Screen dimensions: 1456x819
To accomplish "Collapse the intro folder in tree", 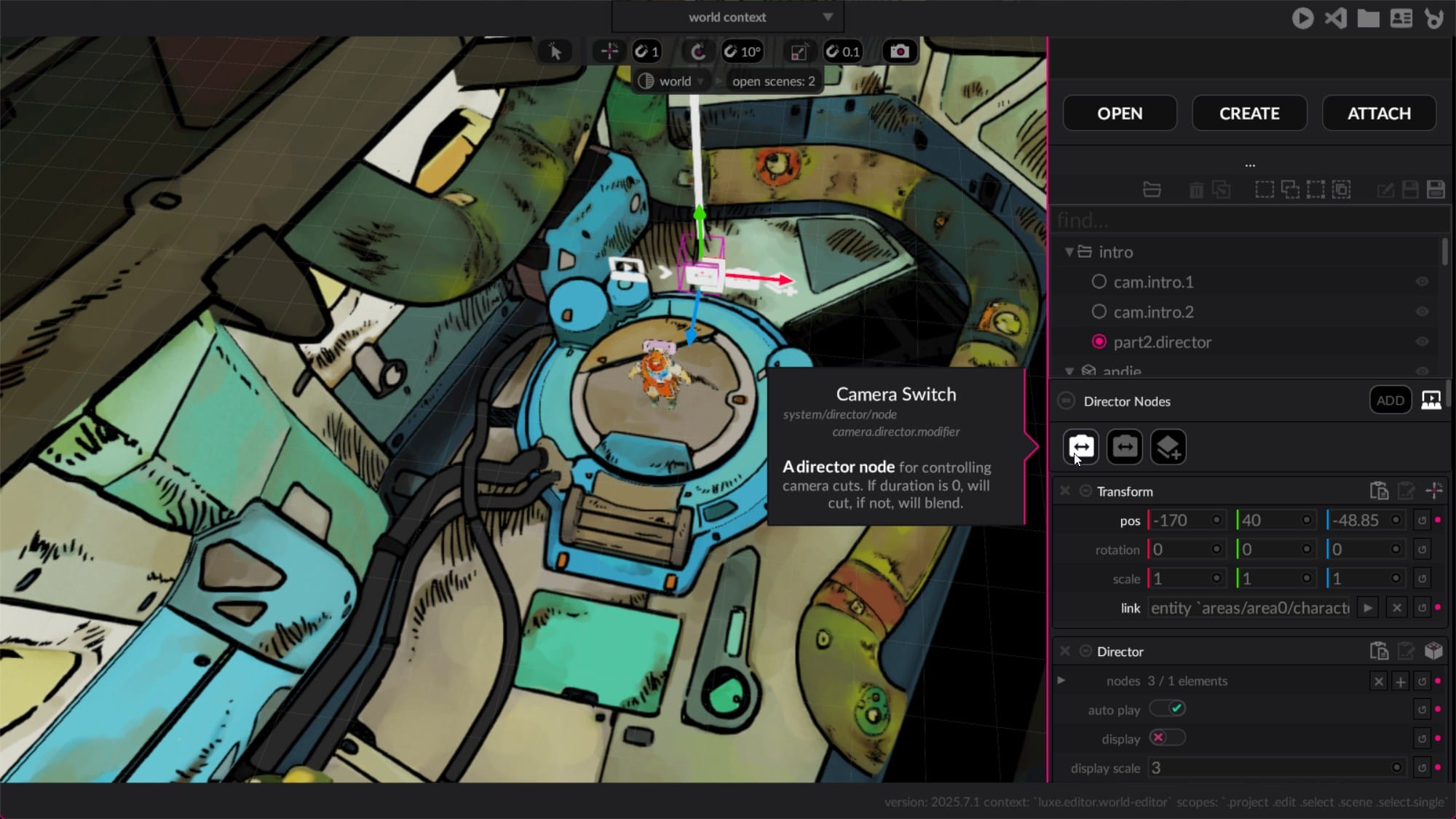I will pyautogui.click(x=1069, y=252).
